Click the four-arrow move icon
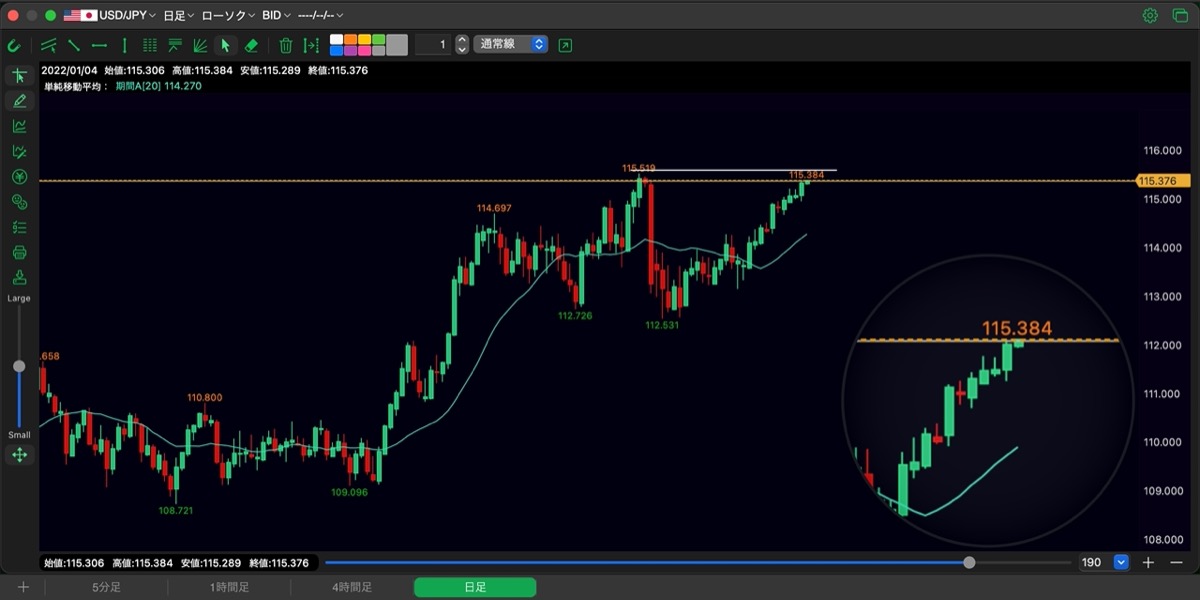Viewport: 1200px width, 600px height. (x=19, y=455)
